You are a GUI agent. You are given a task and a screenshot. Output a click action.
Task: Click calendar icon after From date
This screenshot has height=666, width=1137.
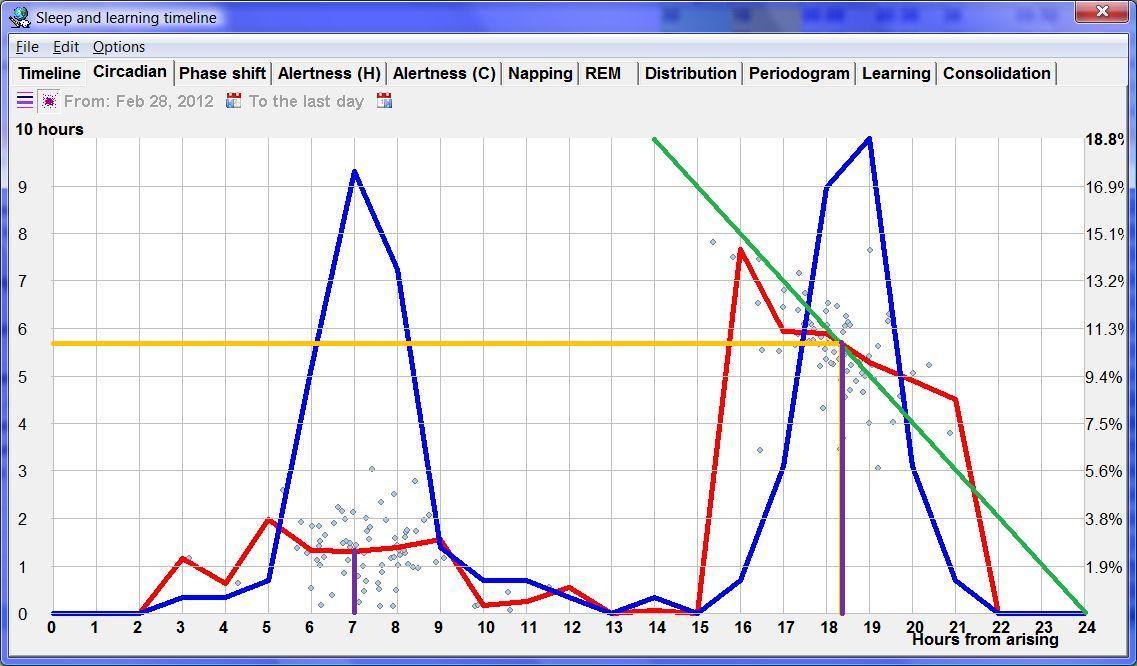point(234,101)
